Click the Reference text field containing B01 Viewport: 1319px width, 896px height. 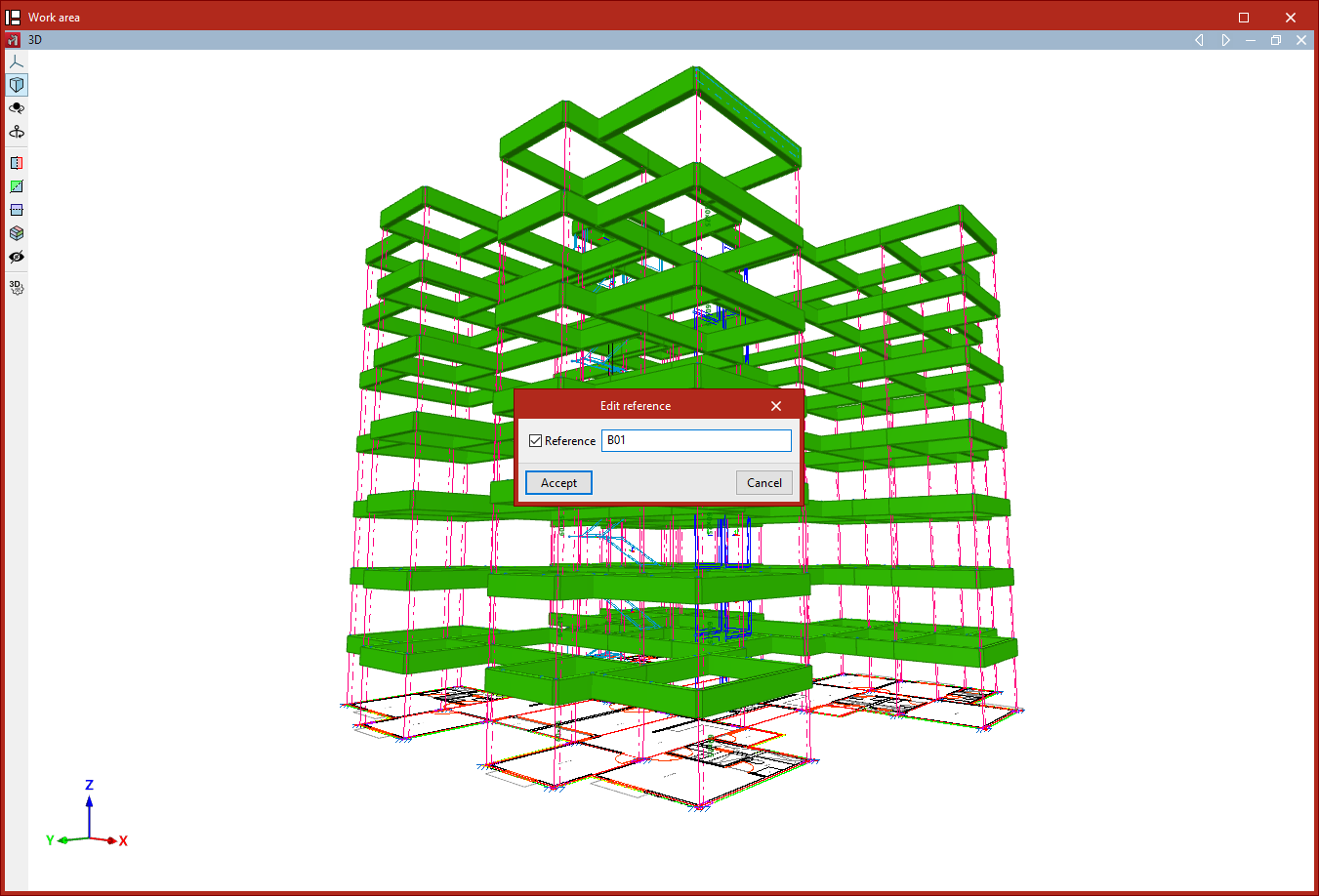[696, 440]
